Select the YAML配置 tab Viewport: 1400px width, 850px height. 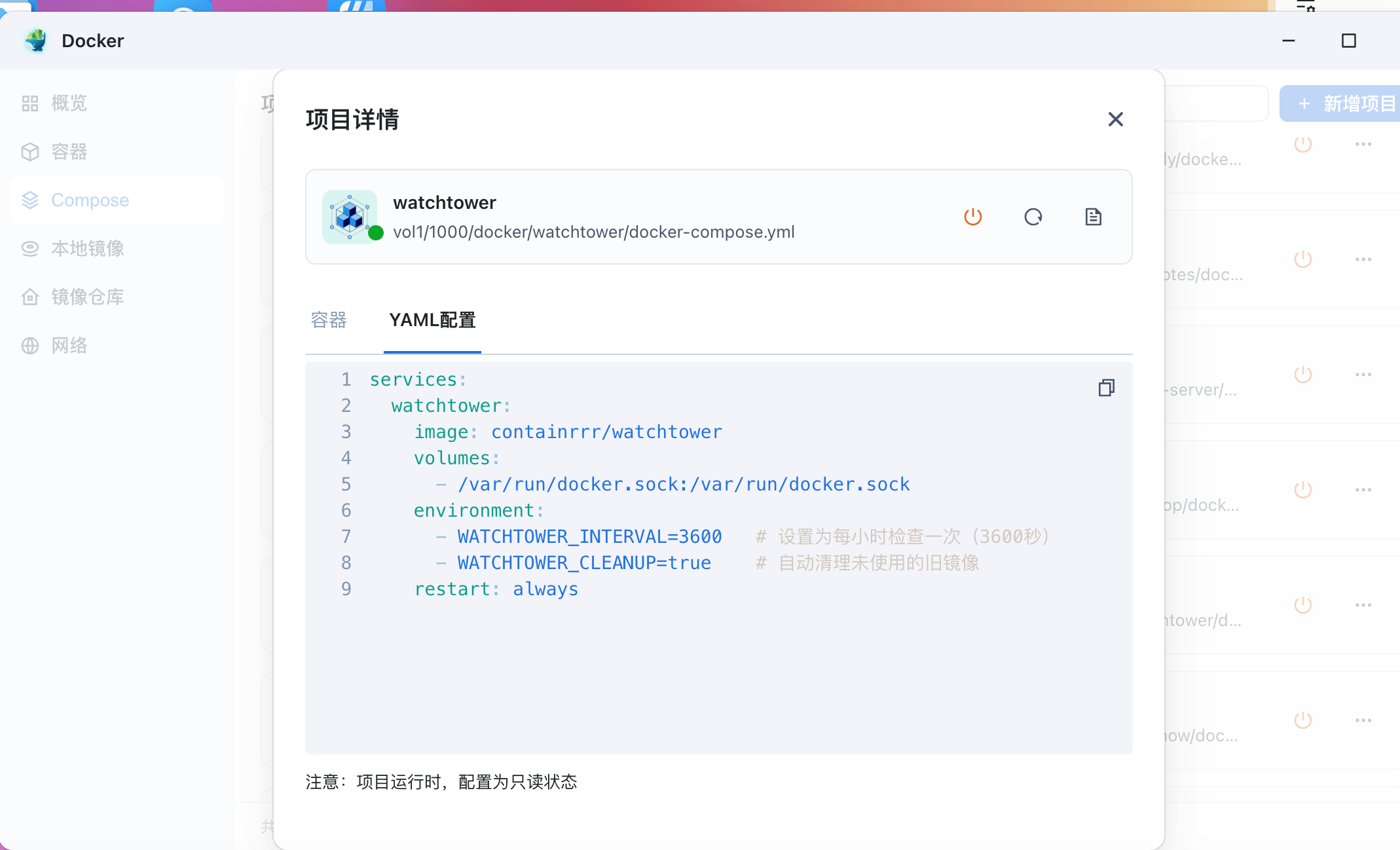(432, 320)
